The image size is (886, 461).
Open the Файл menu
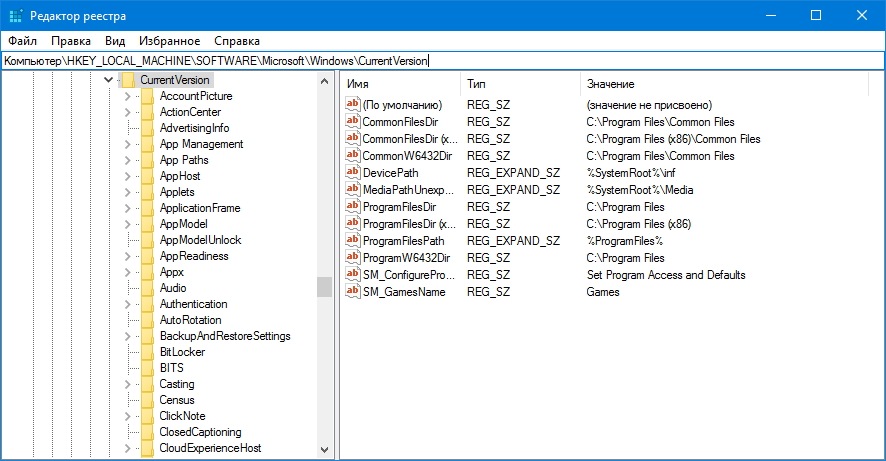click(x=23, y=41)
